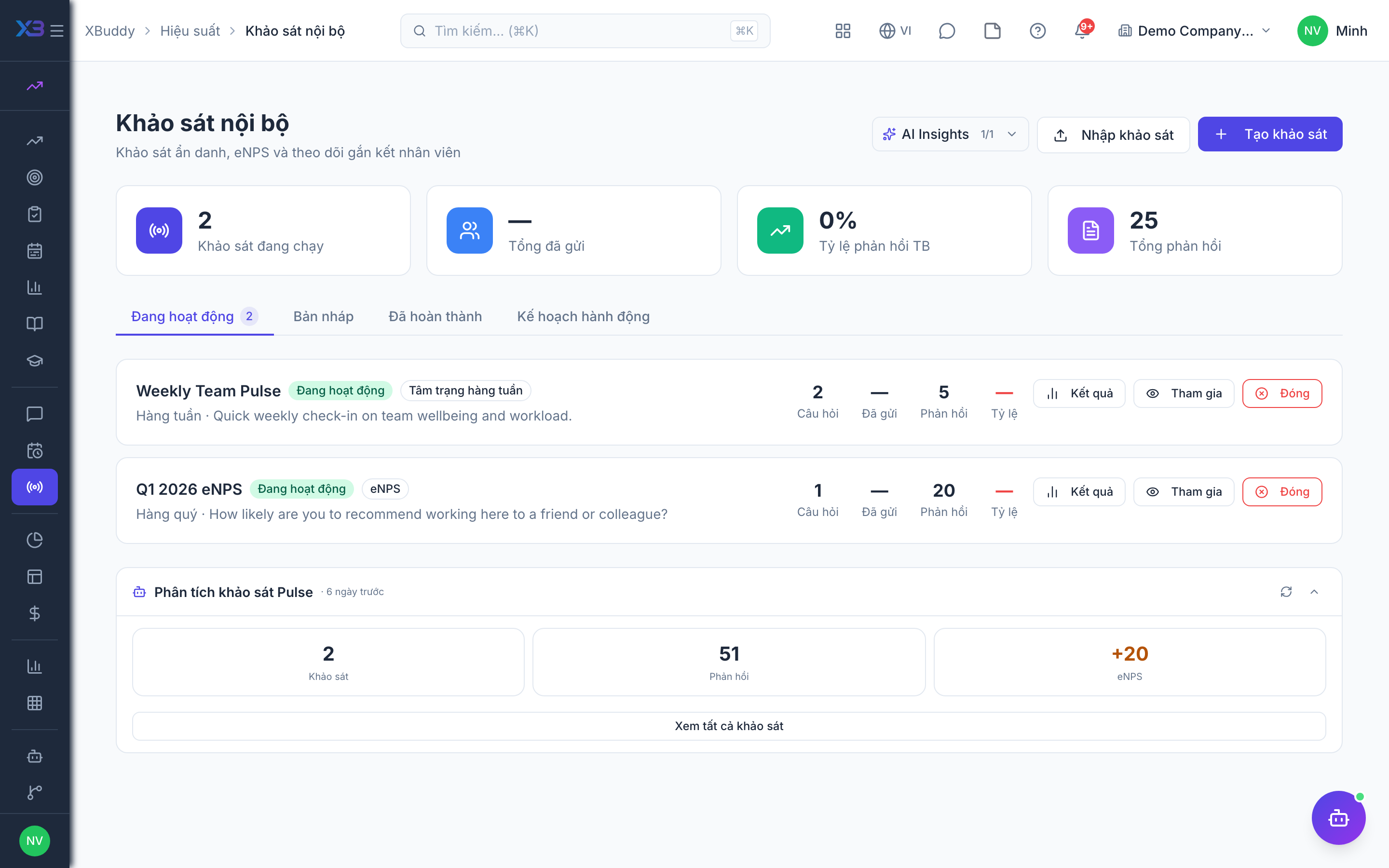1389x868 pixels.
Task: Open the pie chart icon in sidebar
Action: 34,540
